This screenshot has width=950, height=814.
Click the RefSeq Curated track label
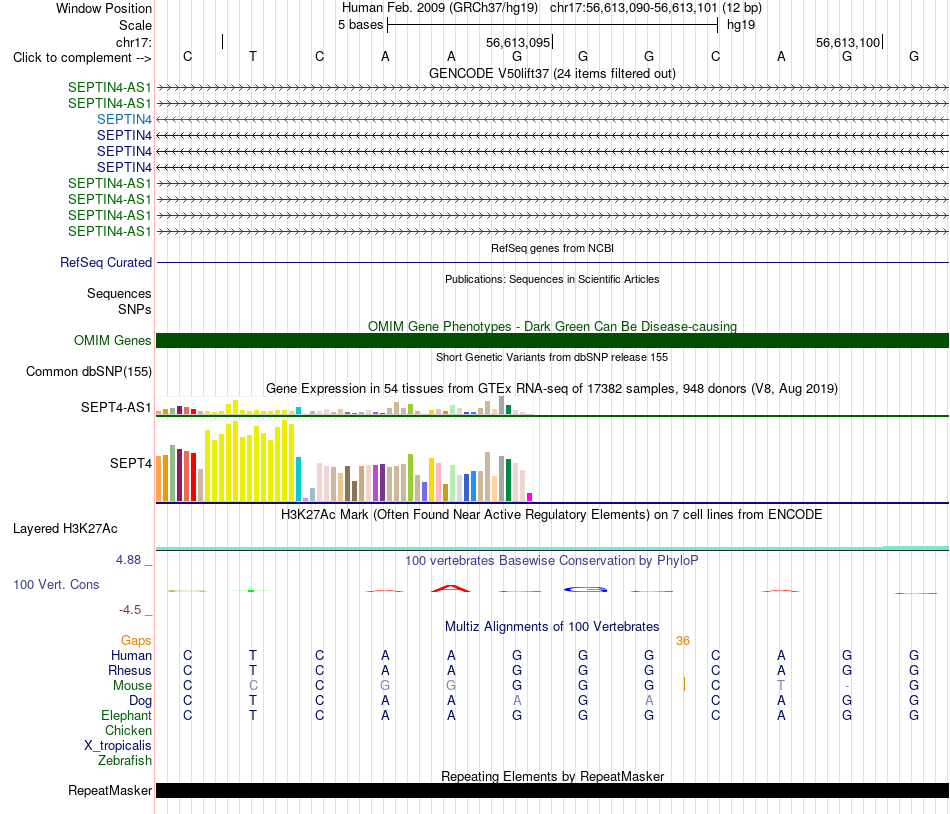pos(106,262)
